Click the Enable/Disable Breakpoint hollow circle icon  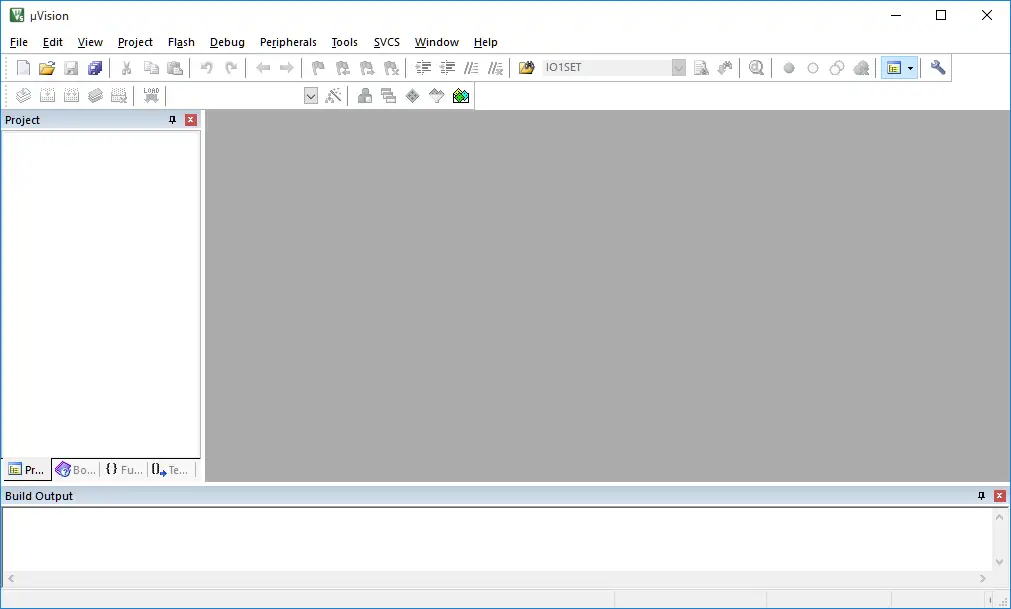click(x=812, y=68)
